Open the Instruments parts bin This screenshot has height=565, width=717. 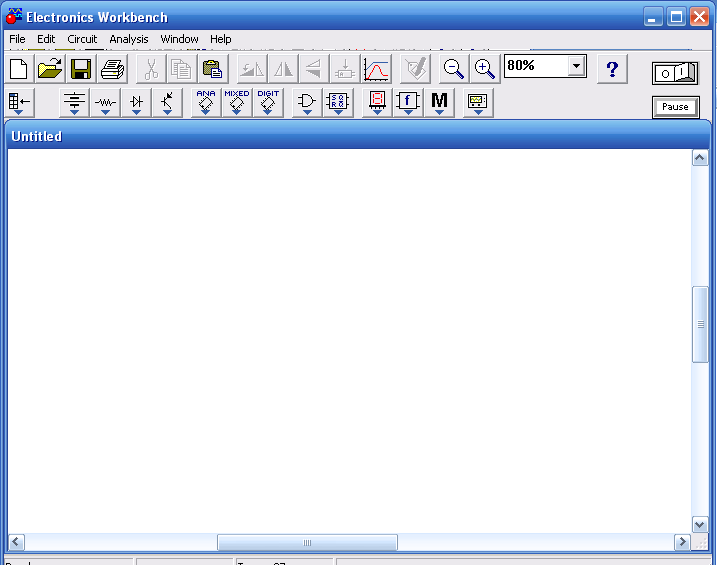[478, 103]
